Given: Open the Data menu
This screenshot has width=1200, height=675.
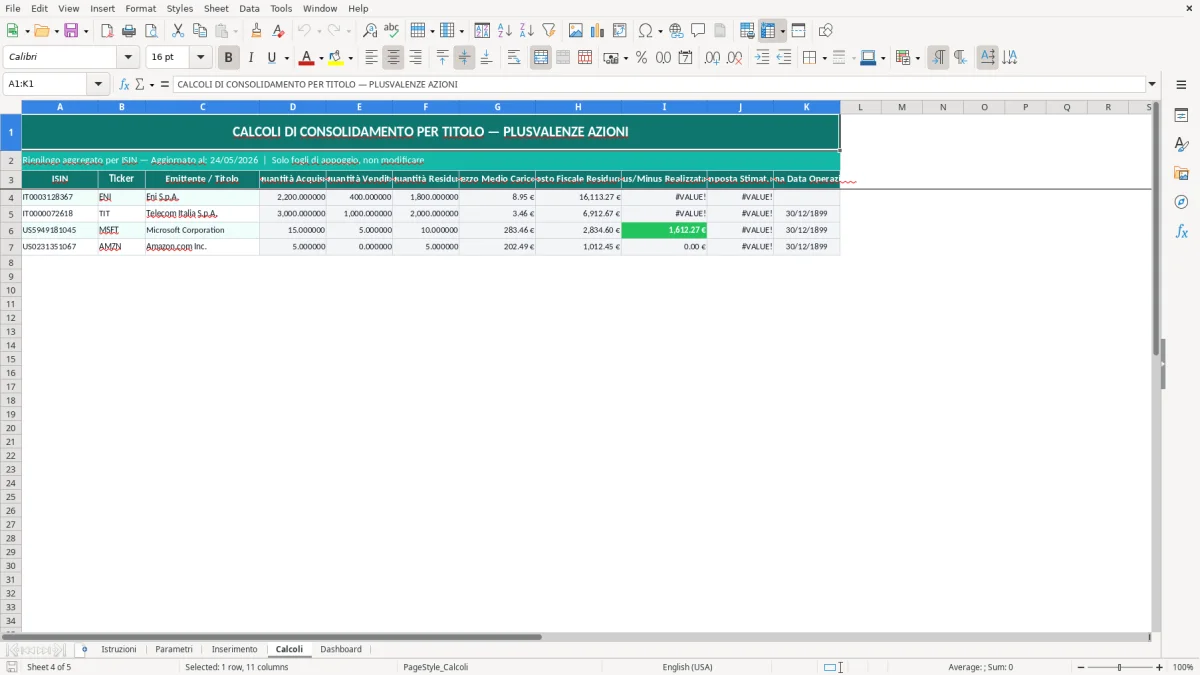Looking at the screenshot, I should (x=249, y=8).
